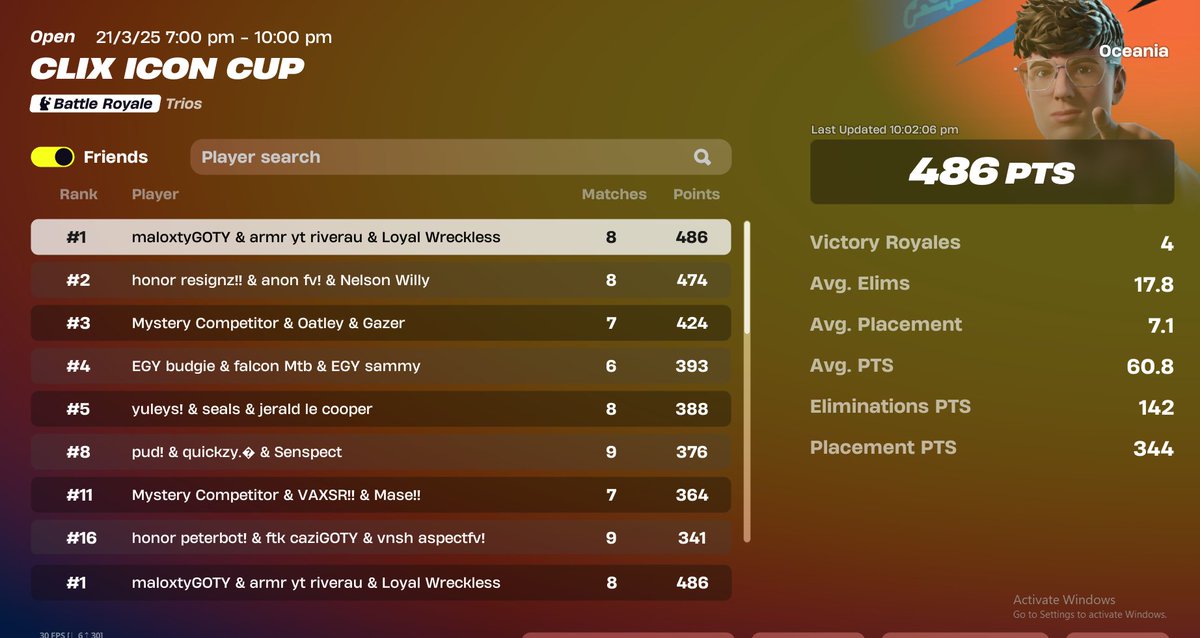Click the Player column header
1200x638 pixels.
coord(155,194)
